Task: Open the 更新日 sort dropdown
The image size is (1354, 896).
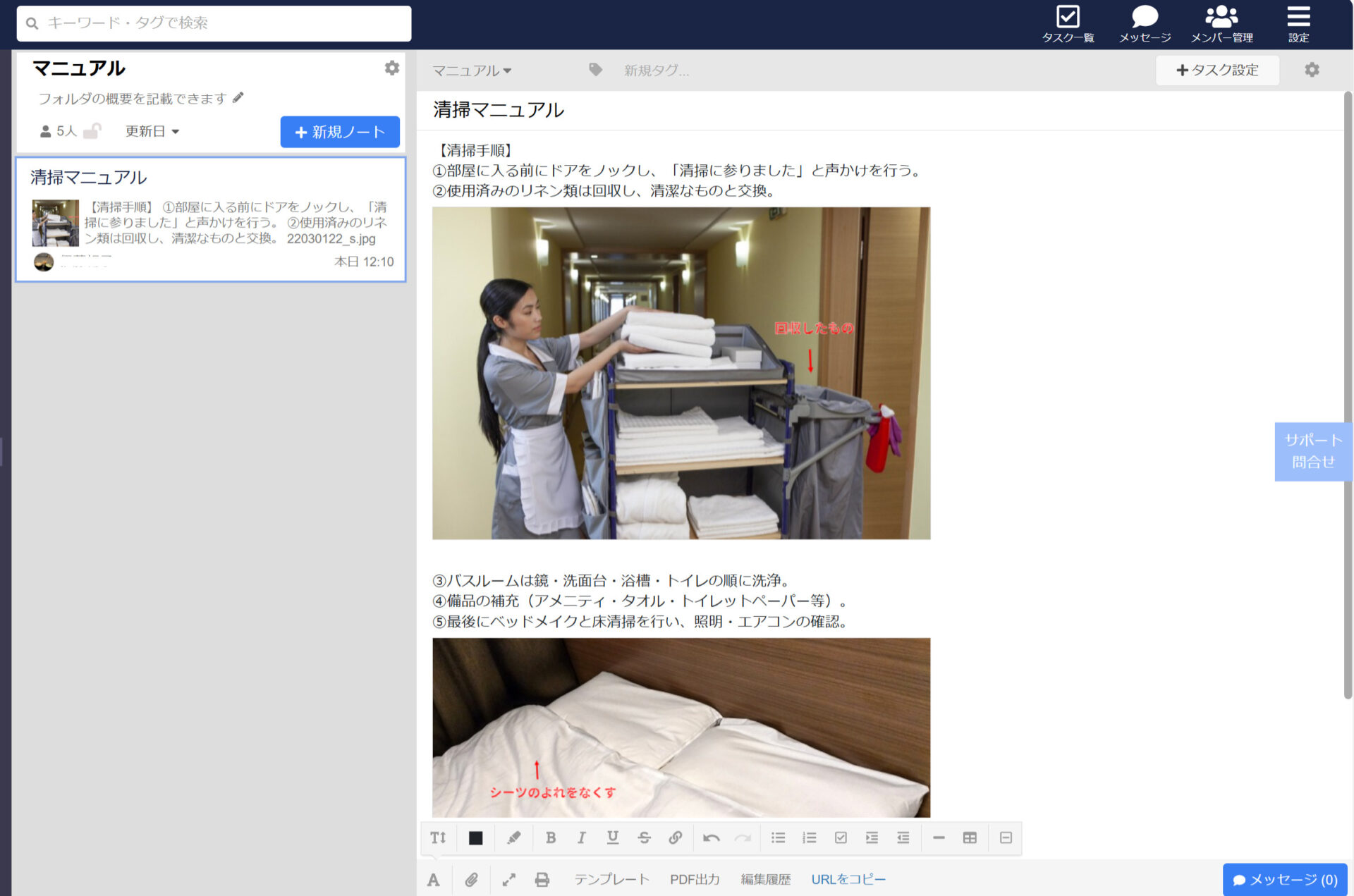Action: pyautogui.click(x=152, y=131)
